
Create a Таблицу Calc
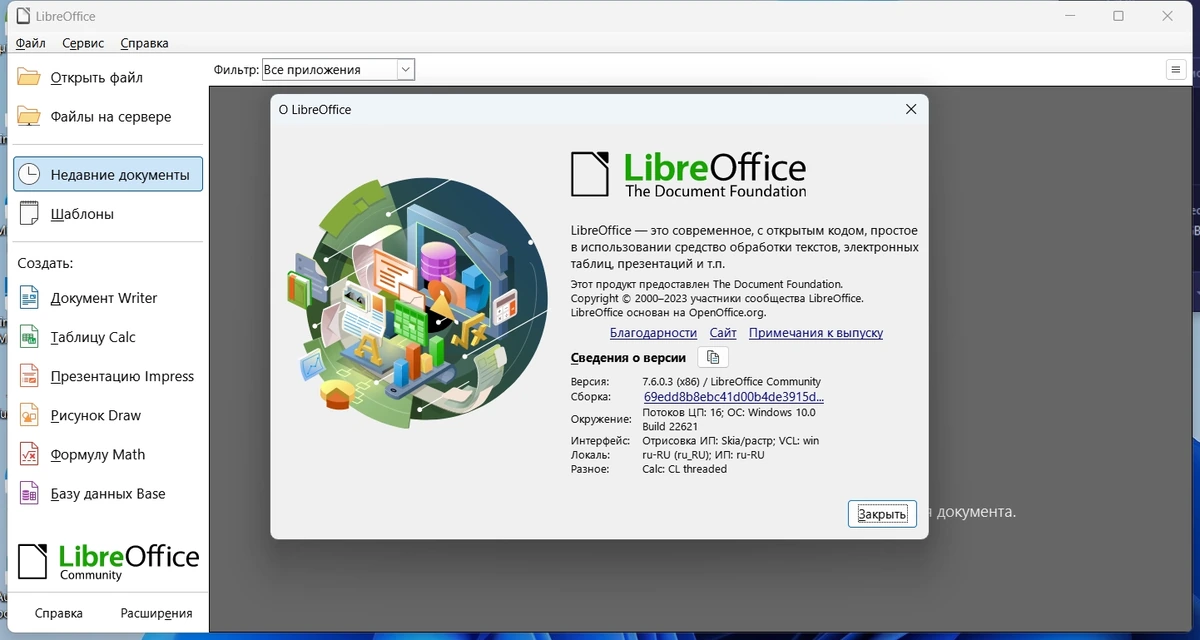[108, 337]
